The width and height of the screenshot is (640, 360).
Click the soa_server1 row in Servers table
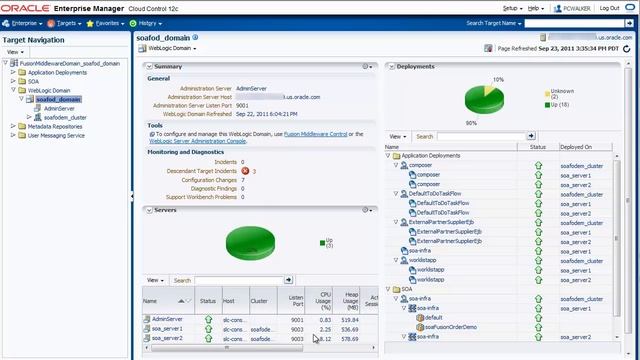tap(260, 329)
